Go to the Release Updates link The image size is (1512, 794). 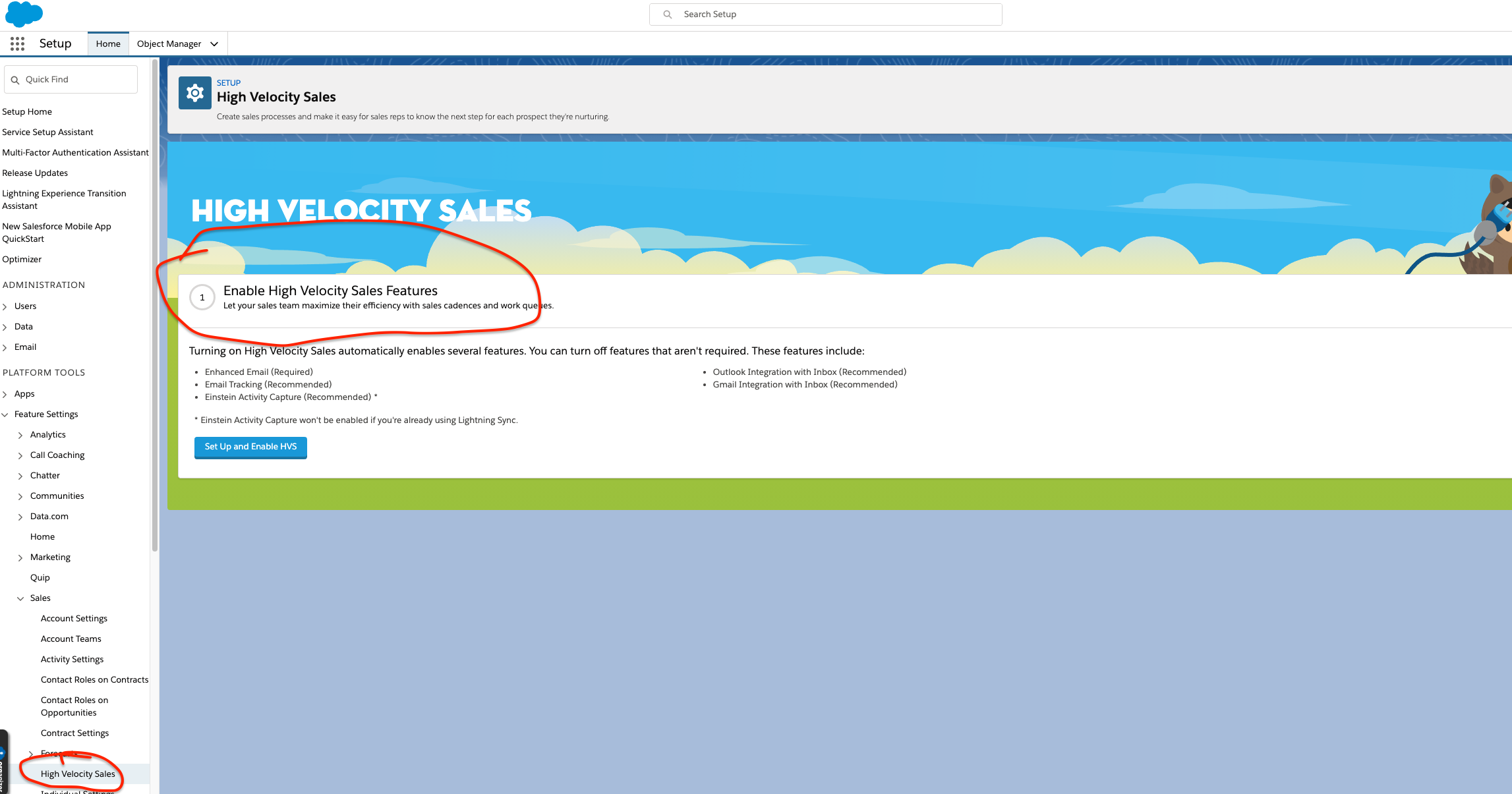pos(35,173)
